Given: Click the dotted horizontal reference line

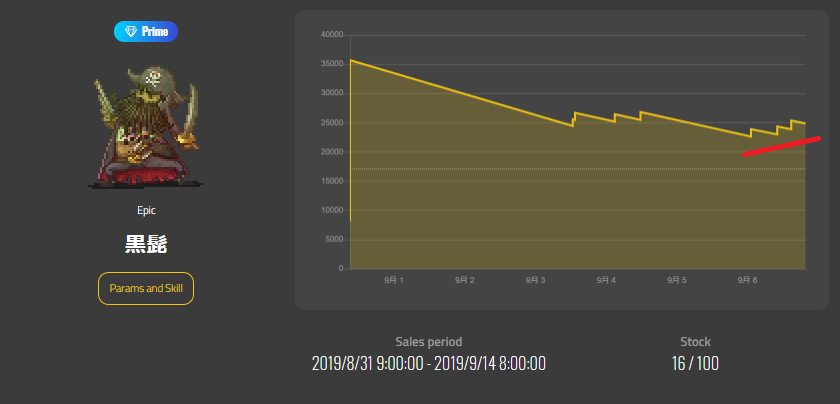Looking at the screenshot, I should click(578, 169).
